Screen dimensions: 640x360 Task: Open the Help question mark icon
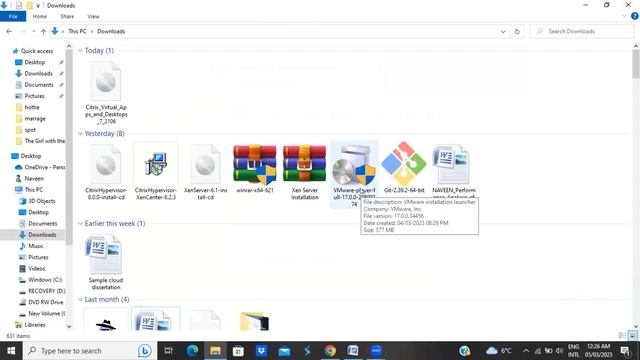click(x=635, y=16)
